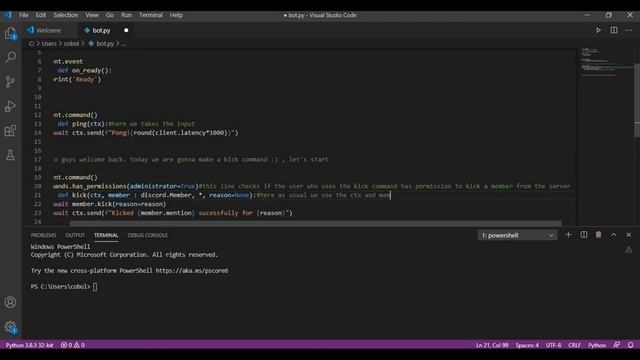Open the Accounts menu icon
Image resolution: width=640 pixels, height=360 pixels.
coord(10,302)
